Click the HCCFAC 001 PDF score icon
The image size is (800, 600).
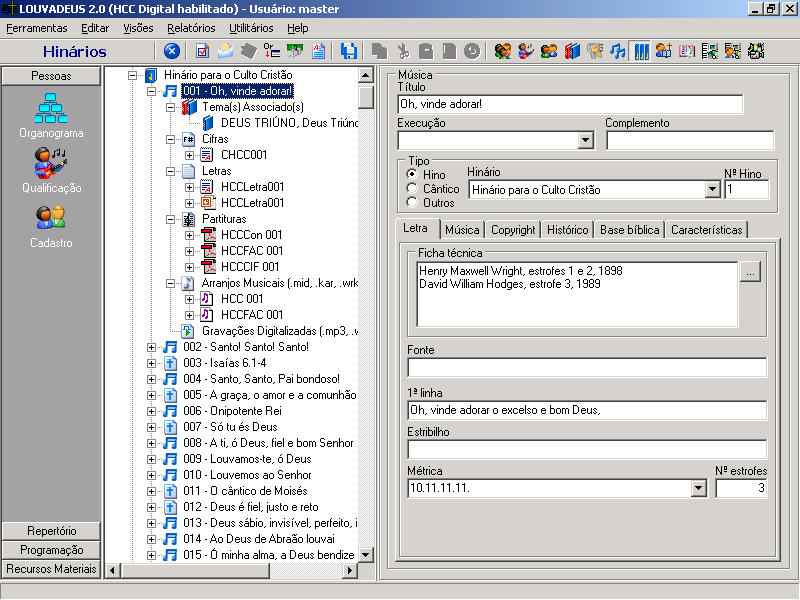209,251
